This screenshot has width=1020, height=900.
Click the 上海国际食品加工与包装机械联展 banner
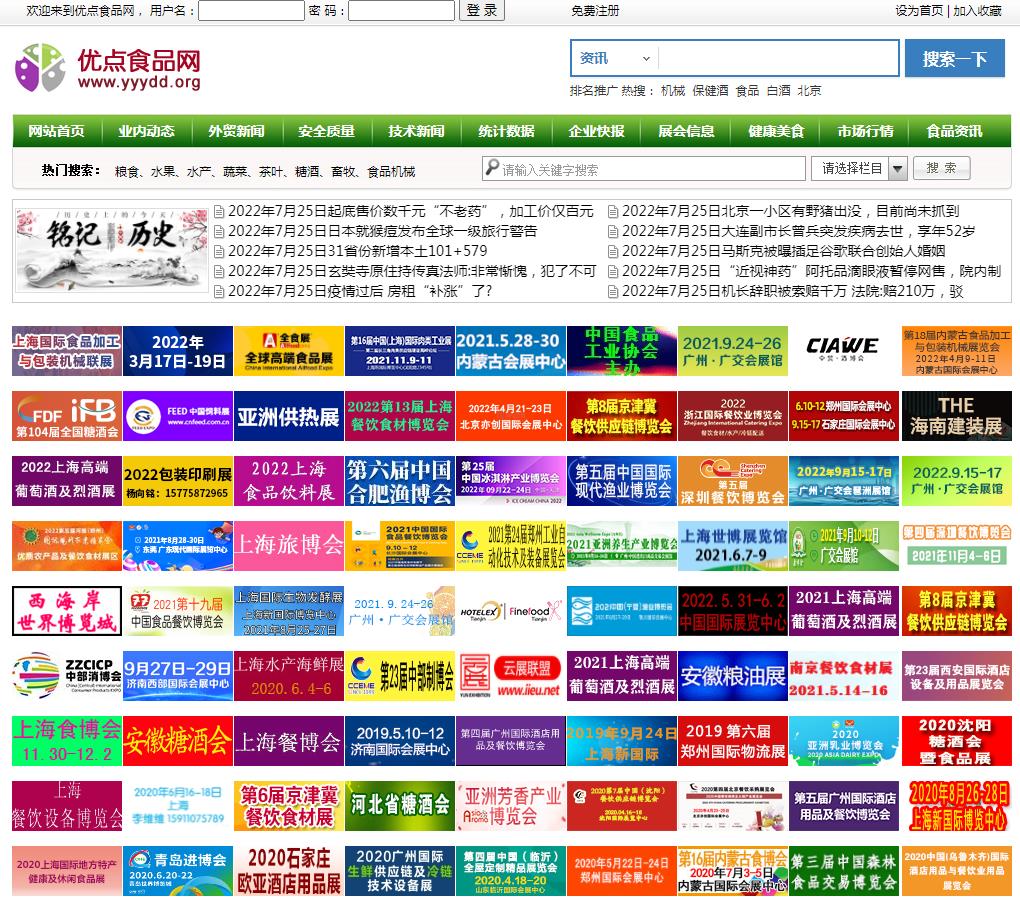point(67,351)
